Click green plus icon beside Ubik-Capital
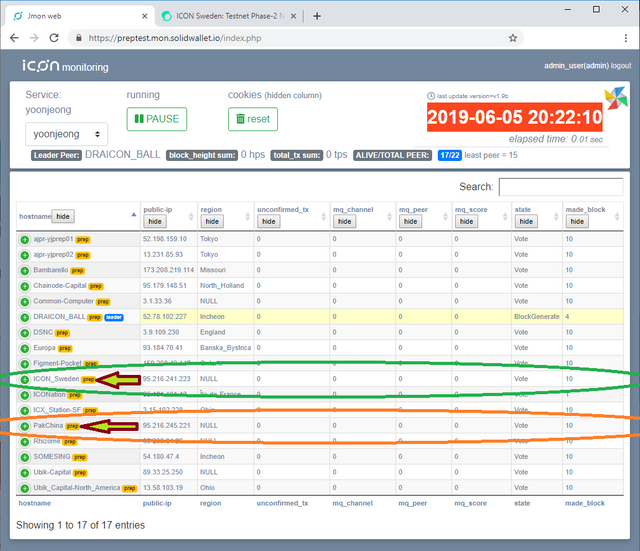This screenshot has height=551, width=640. (24, 473)
